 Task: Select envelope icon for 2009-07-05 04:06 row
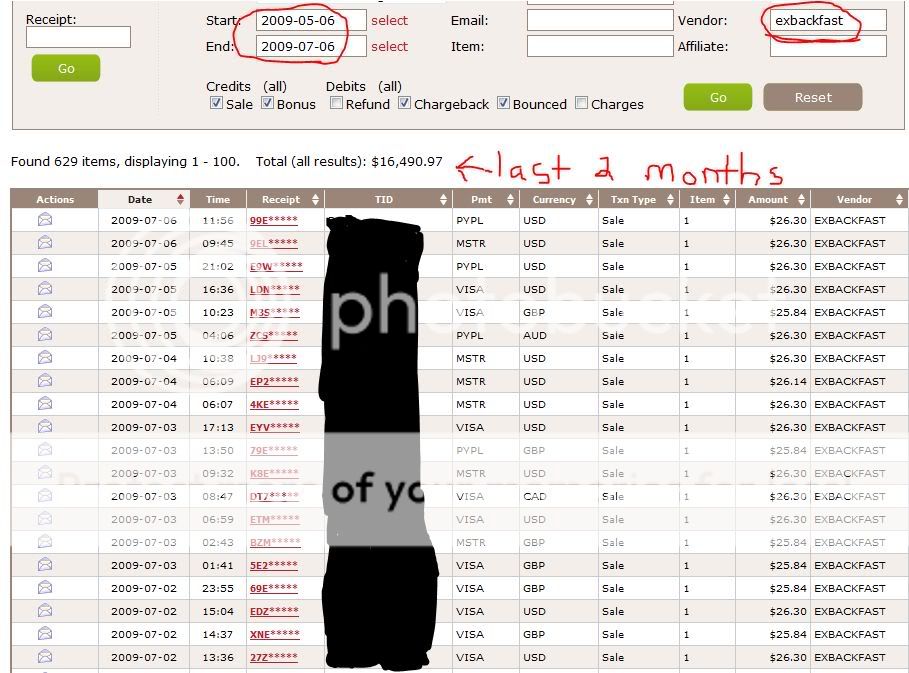[x=45, y=334]
